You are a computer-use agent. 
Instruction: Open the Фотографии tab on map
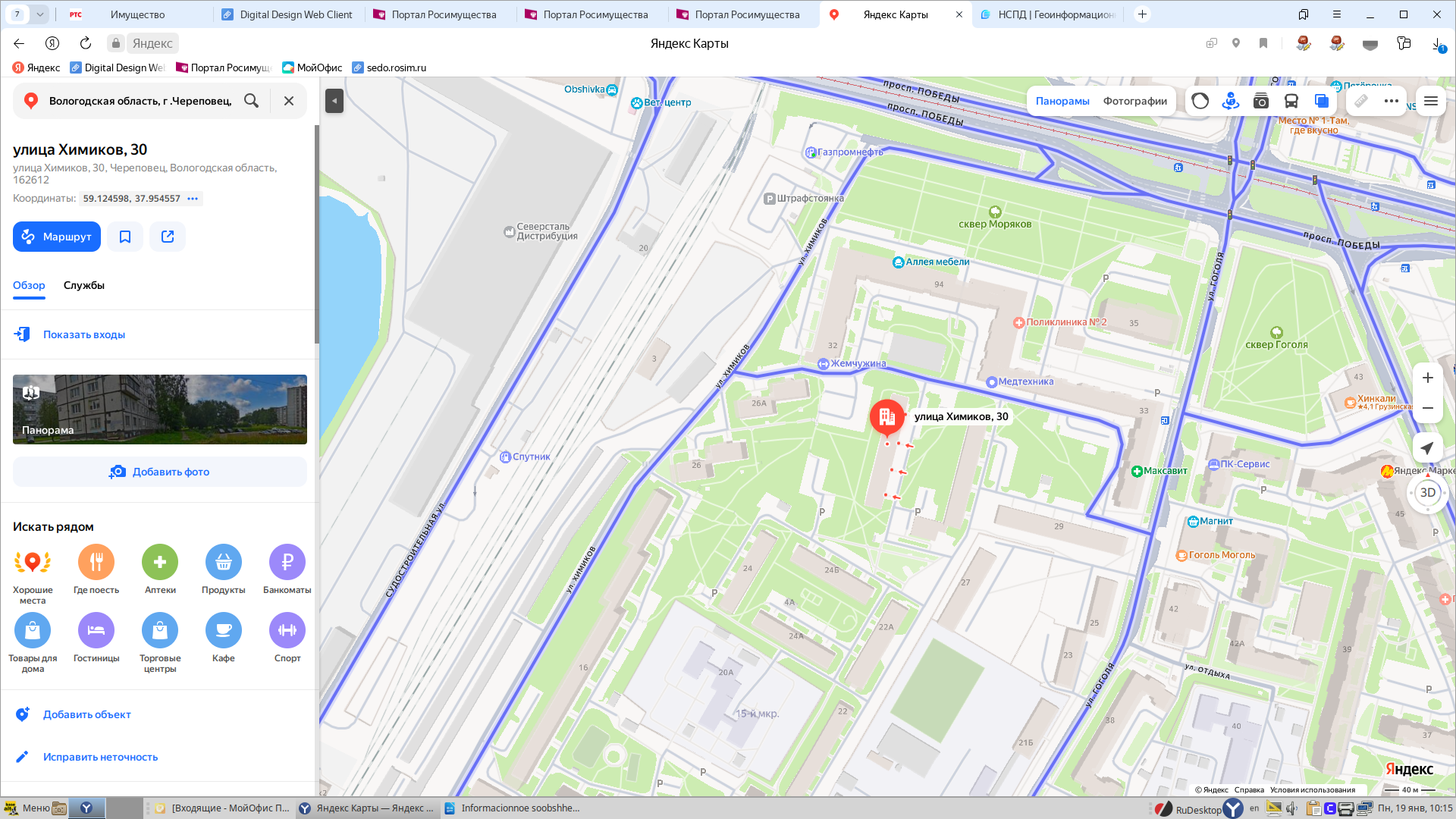pyautogui.click(x=1134, y=101)
